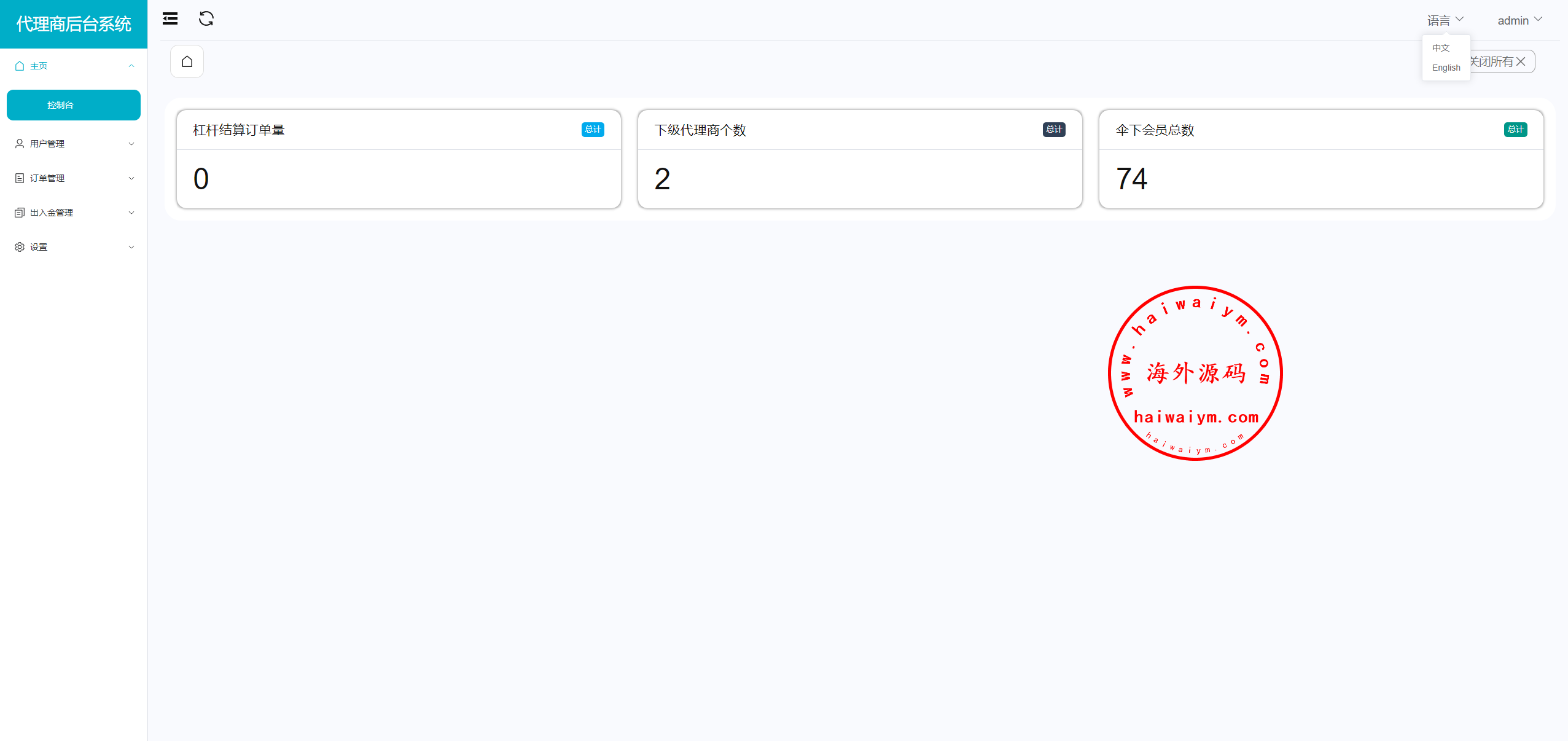Expand the 设置 submenu arrow
The width and height of the screenshot is (1568, 741).
[131, 247]
